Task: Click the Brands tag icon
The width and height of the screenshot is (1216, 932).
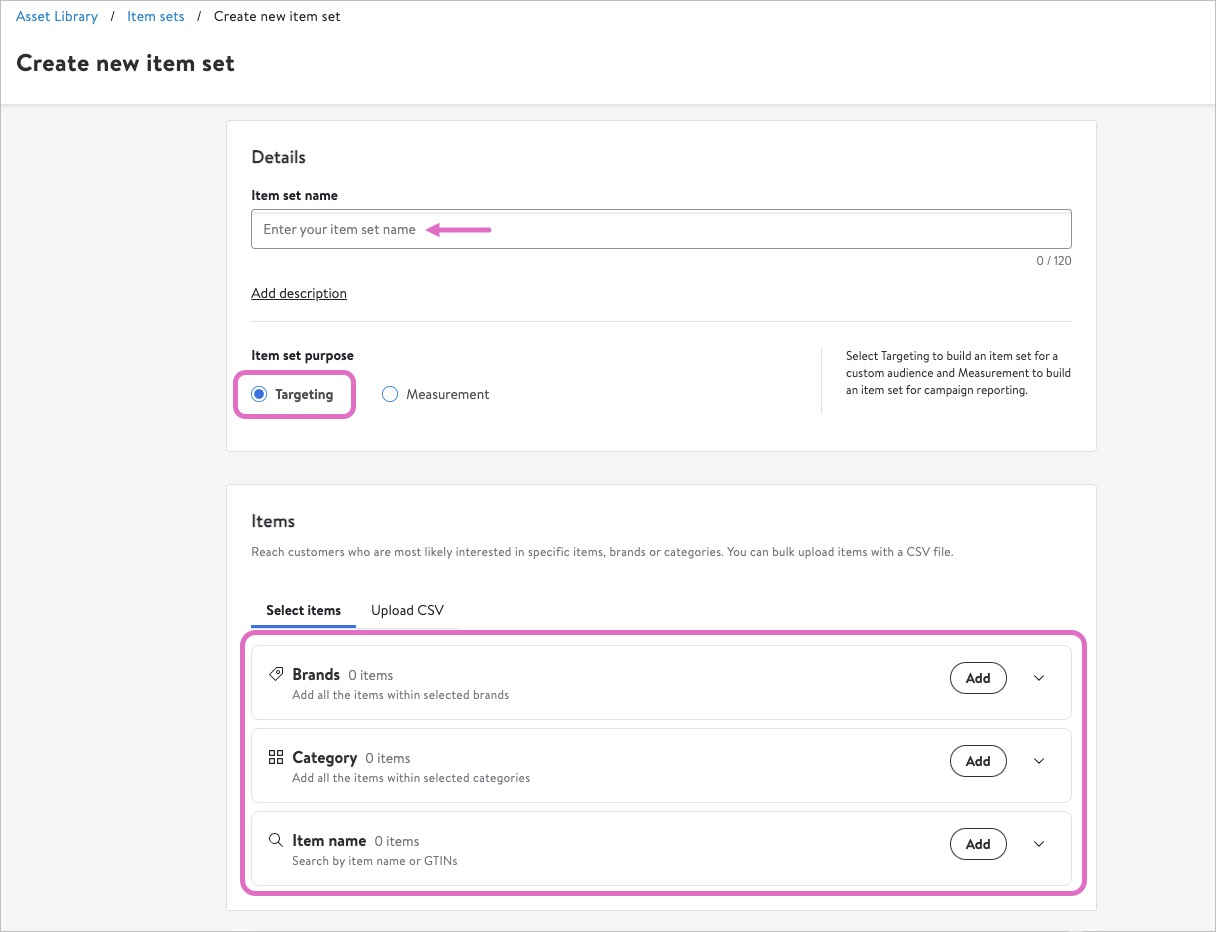Action: (277, 675)
